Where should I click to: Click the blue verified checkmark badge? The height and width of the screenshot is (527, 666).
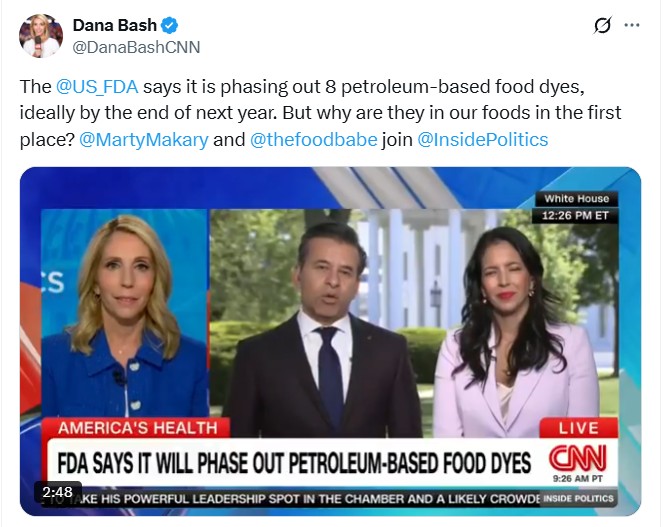(170, 25)
